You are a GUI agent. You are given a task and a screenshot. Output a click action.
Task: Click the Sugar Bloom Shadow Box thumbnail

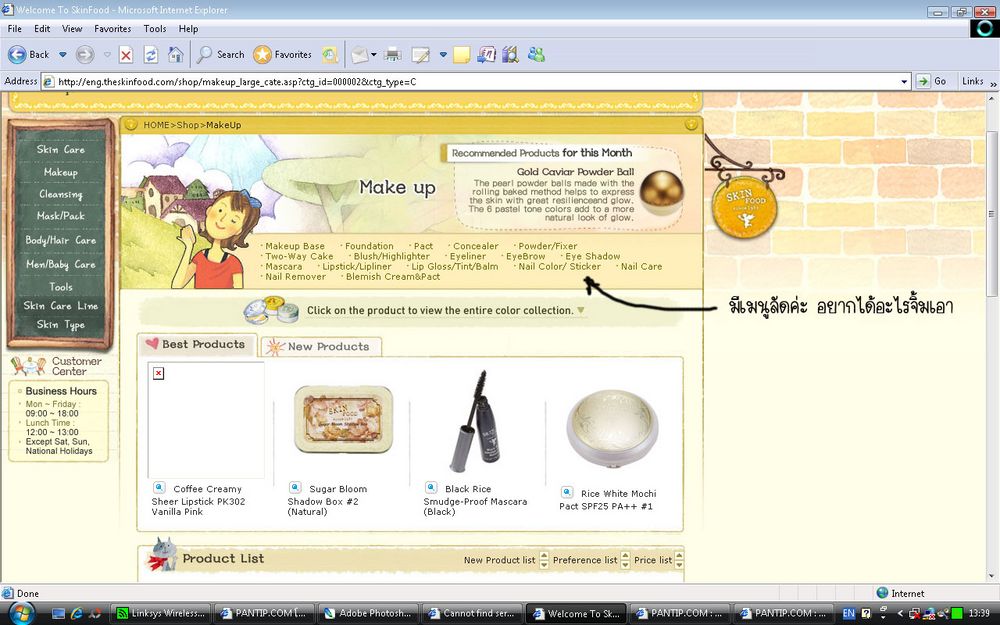click(343, 420)
